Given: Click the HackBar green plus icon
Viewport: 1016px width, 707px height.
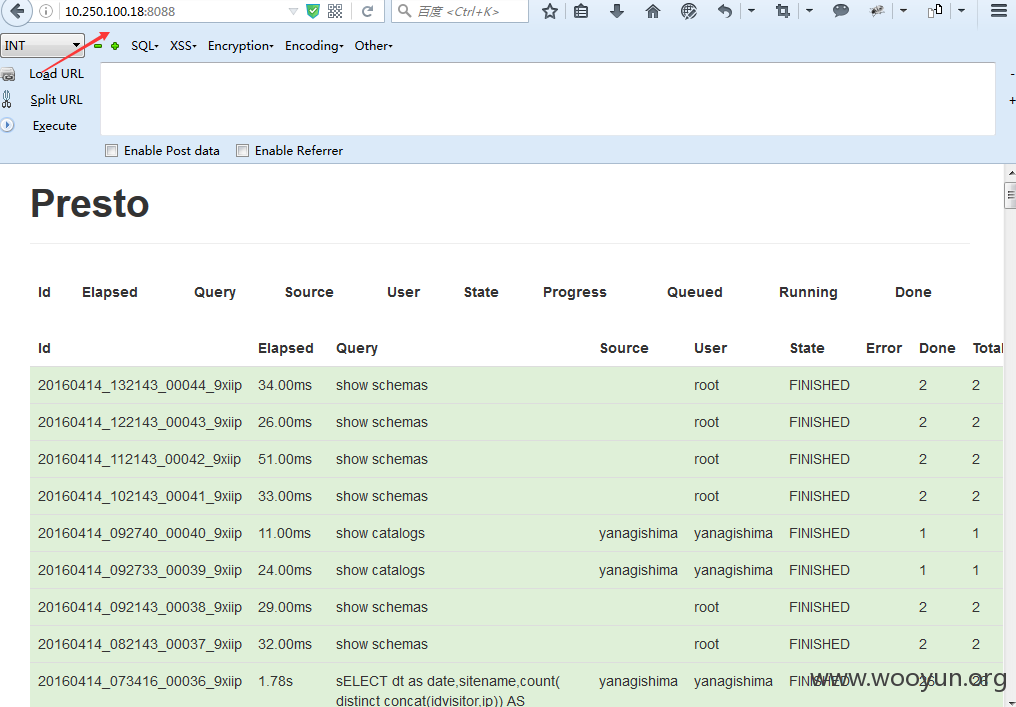Looking at the screenshot, I should [115, 46].
